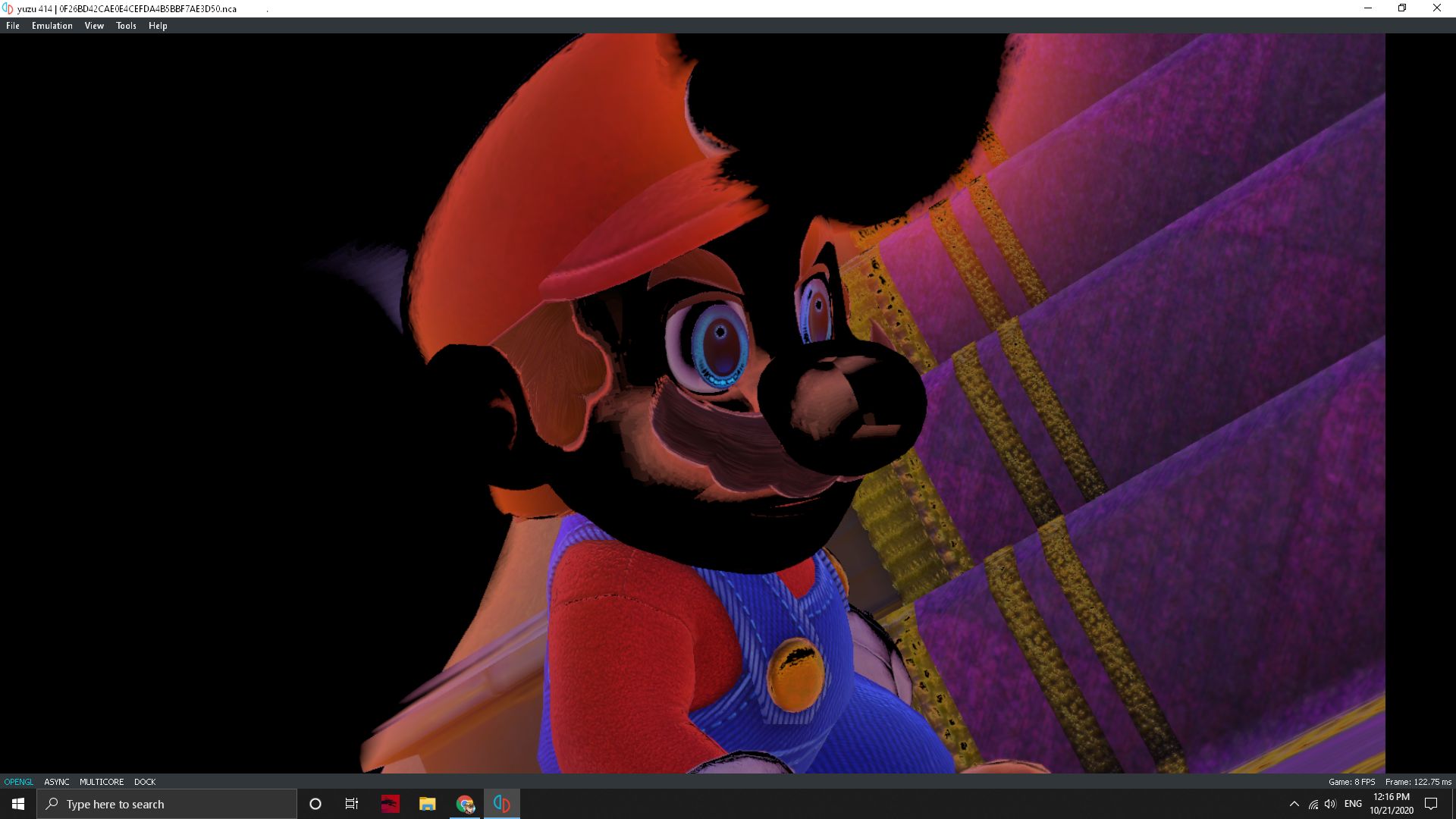
Task: Toggle ASYNC shaders in the status bar
Action: point(56,782)
